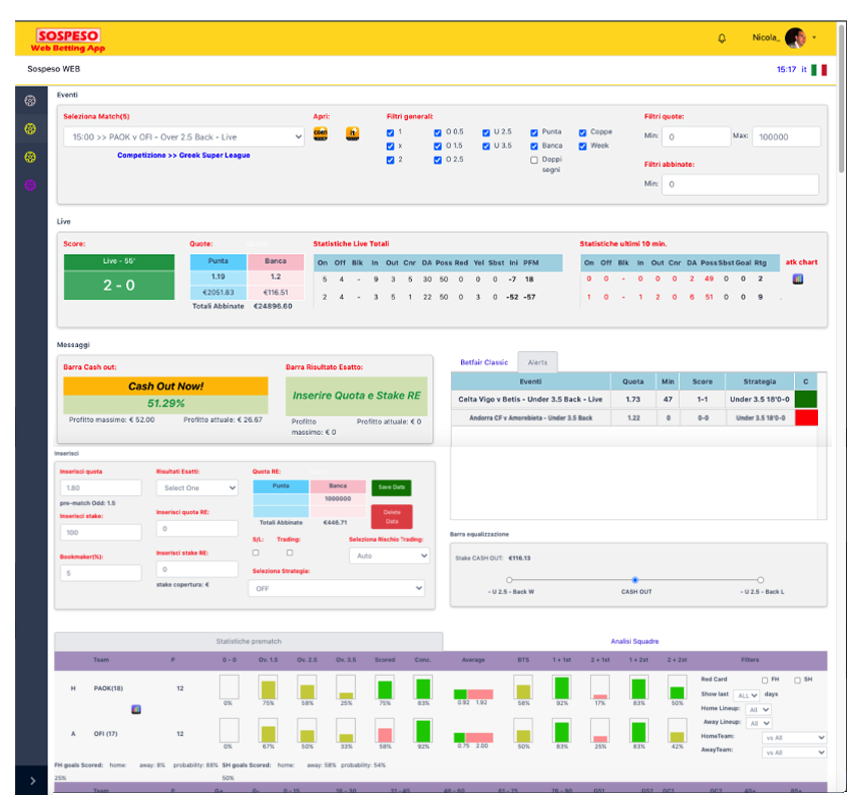The image size is (864, 802).
Task: Click the Inserisci quota input field
Action: [100, 488]
